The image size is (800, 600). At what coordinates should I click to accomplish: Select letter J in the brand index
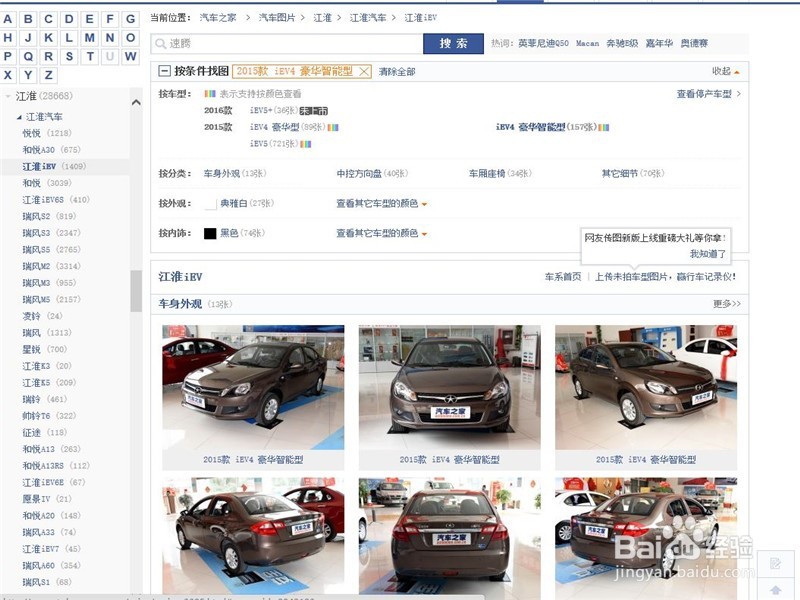pyautogui.click(x=28, y=38)
